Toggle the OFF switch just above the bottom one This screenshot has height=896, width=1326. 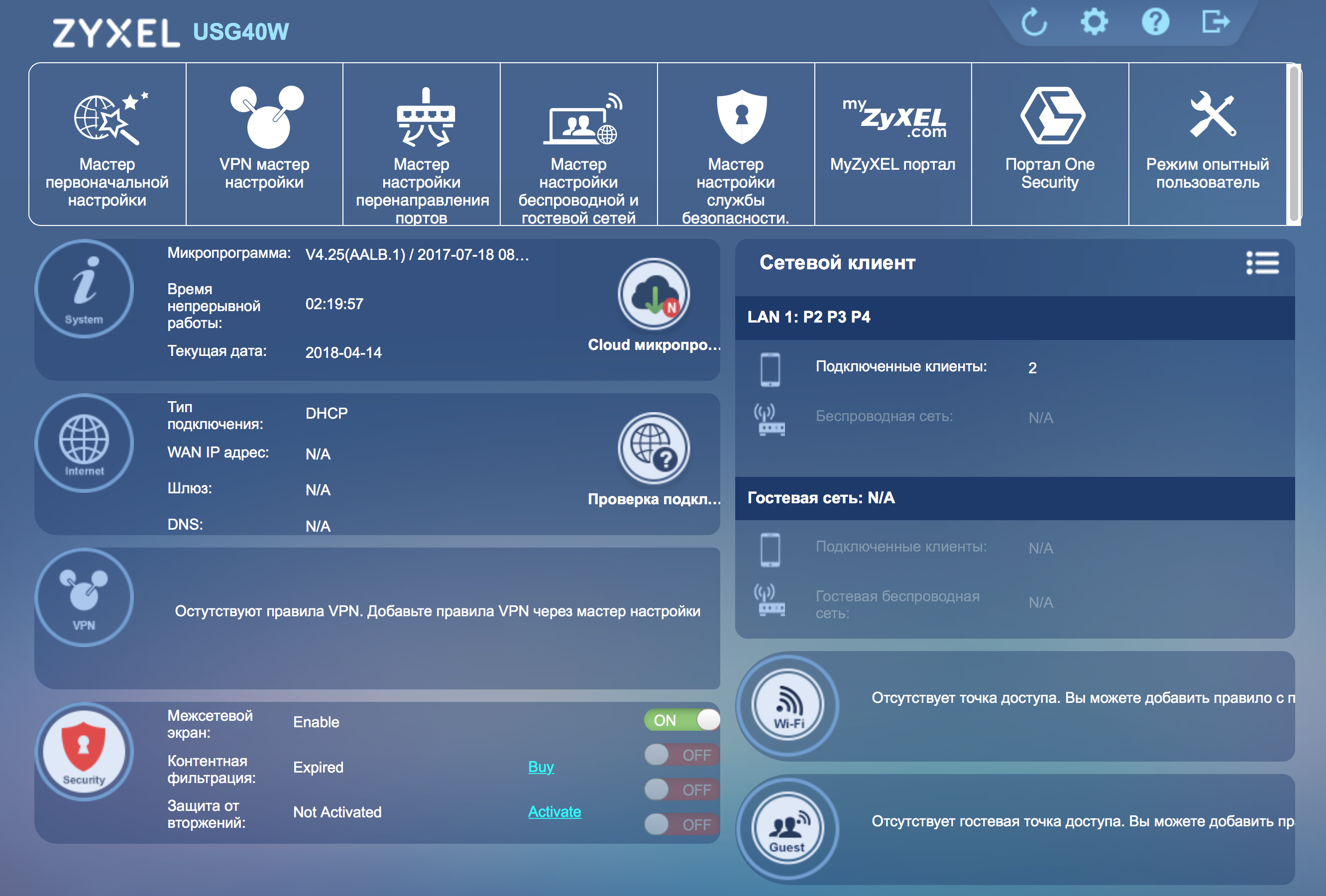[x=682, y=790]
